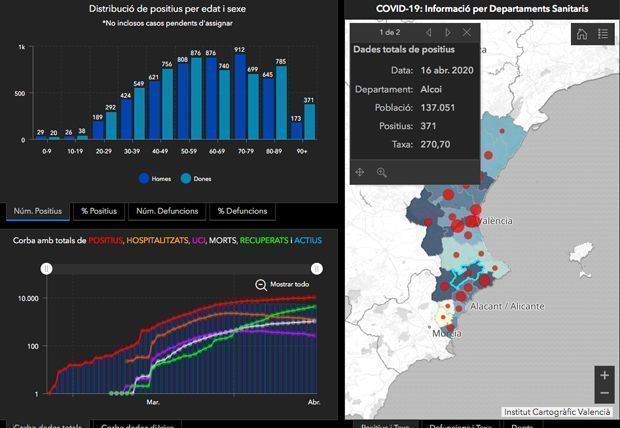This screenshot has height=428, width=620.
Task: Switch to the % Positius tab
Action: pyautogui.click(x=98, y=211)
